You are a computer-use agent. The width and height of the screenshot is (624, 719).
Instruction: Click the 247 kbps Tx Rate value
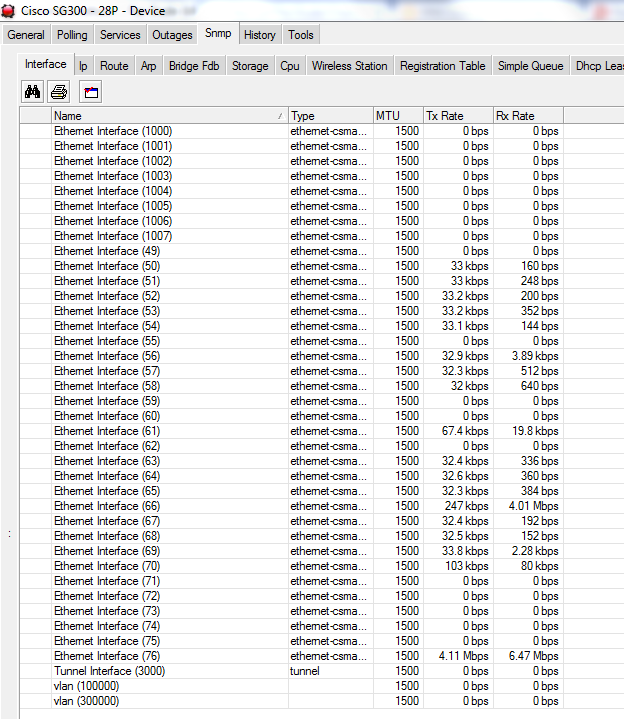tap(467, 506)
